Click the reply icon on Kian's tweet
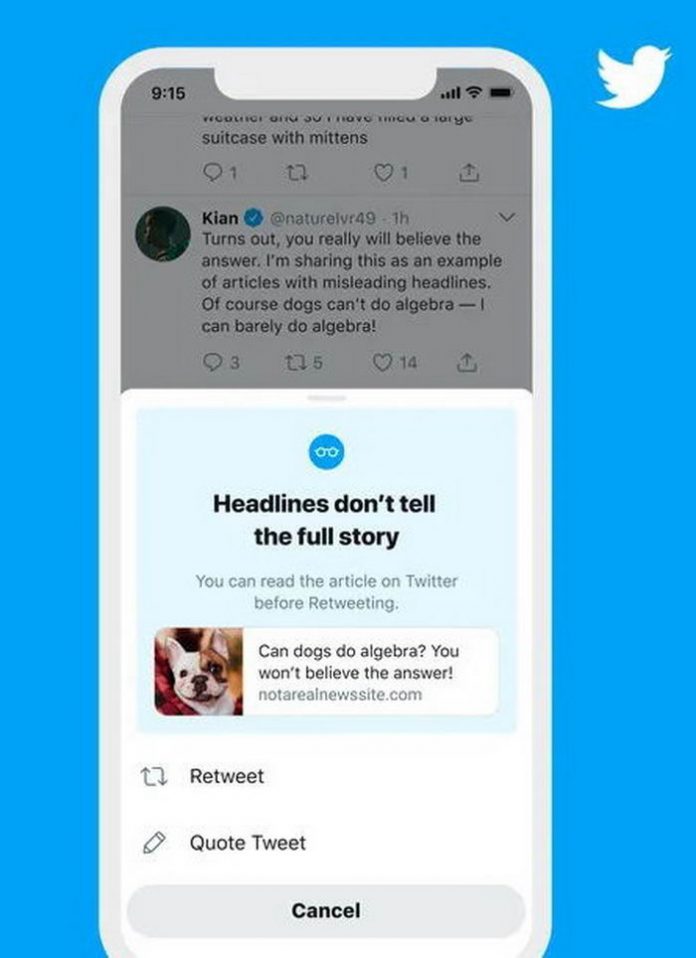696x958 pixels. click(x=213, y=363)
